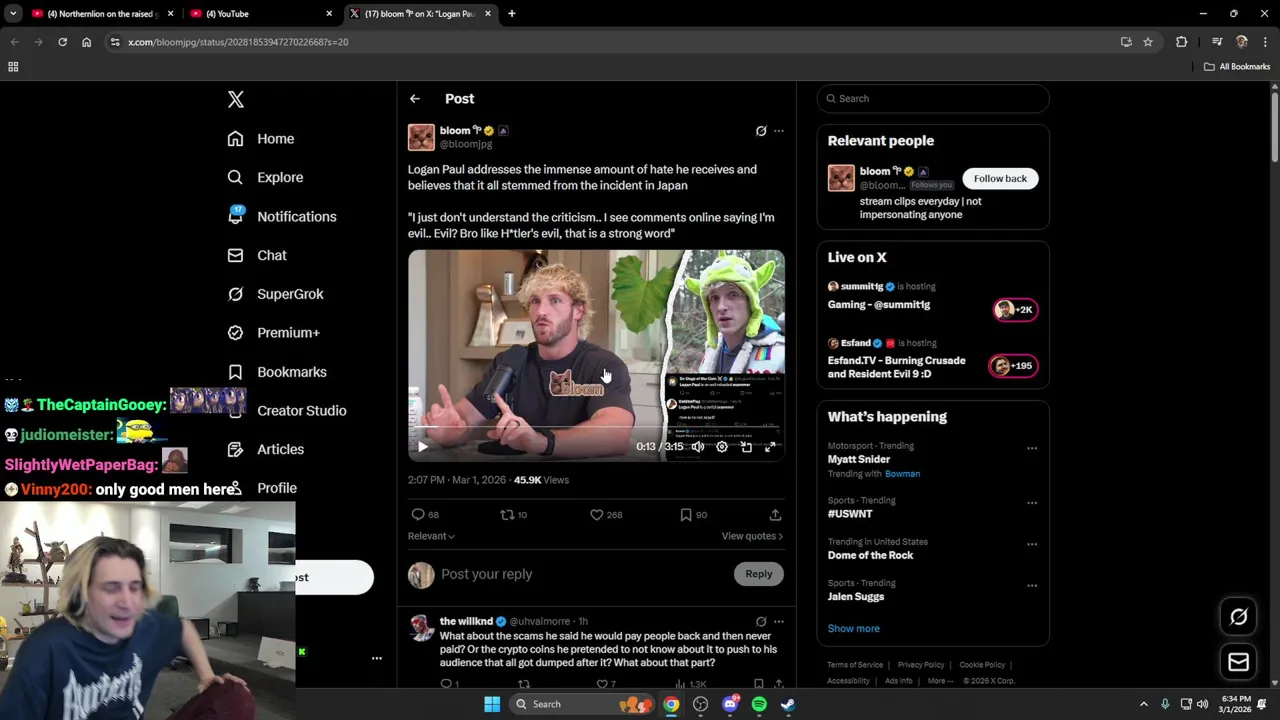Open the #USWNT trend
Screen dimensions: 1280x720
tap(850, 514)
